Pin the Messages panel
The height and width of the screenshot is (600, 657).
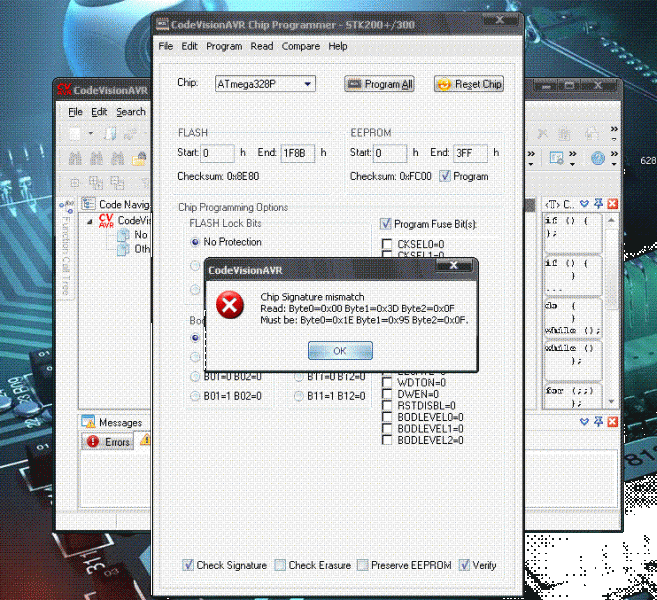[598, 422]
